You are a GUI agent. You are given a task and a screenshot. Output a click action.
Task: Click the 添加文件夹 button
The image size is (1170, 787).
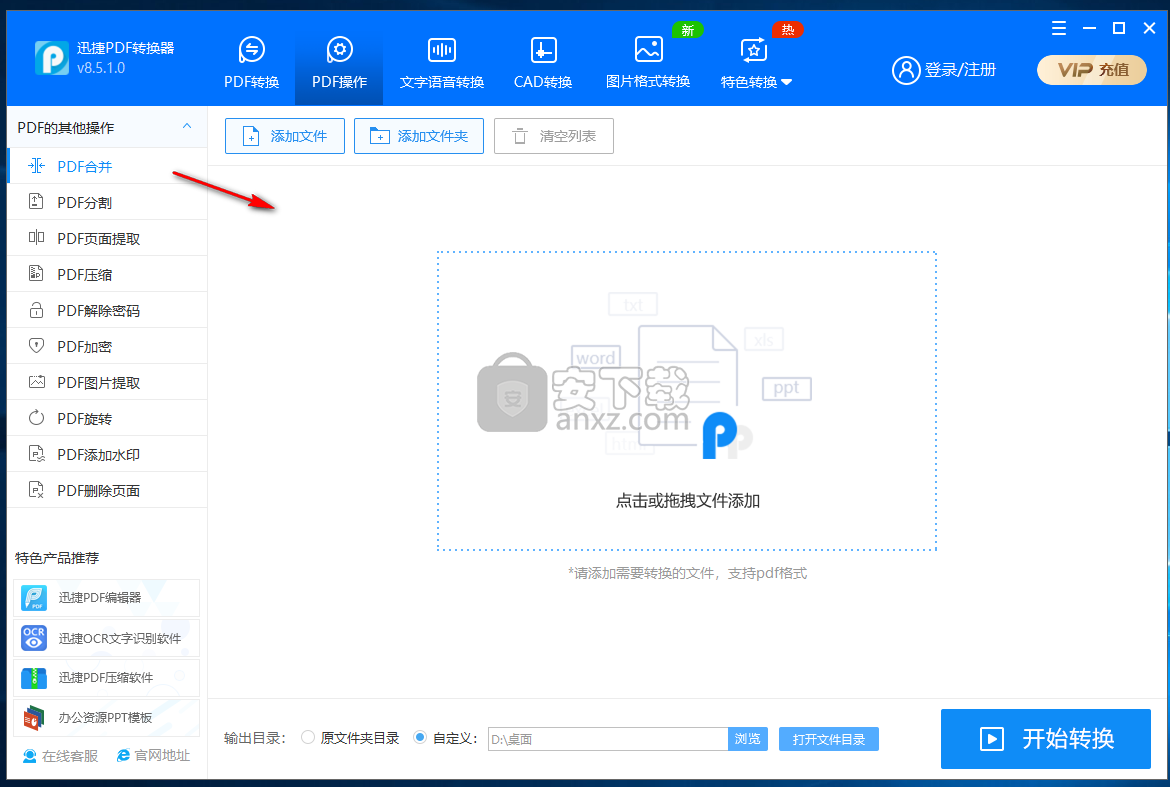pyautogui.click(x=419, y=136)
